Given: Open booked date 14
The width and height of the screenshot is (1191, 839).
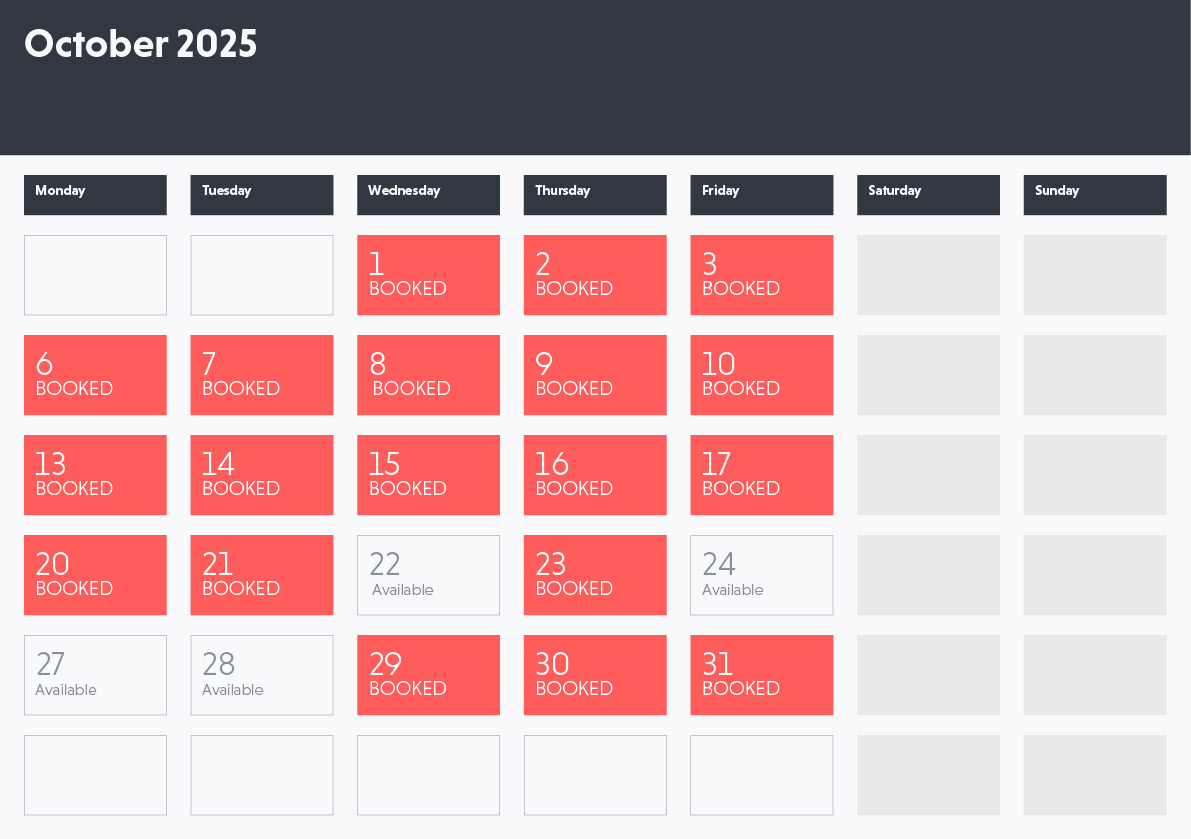Looking at the screenshot, I should click(x=261, y=475).
